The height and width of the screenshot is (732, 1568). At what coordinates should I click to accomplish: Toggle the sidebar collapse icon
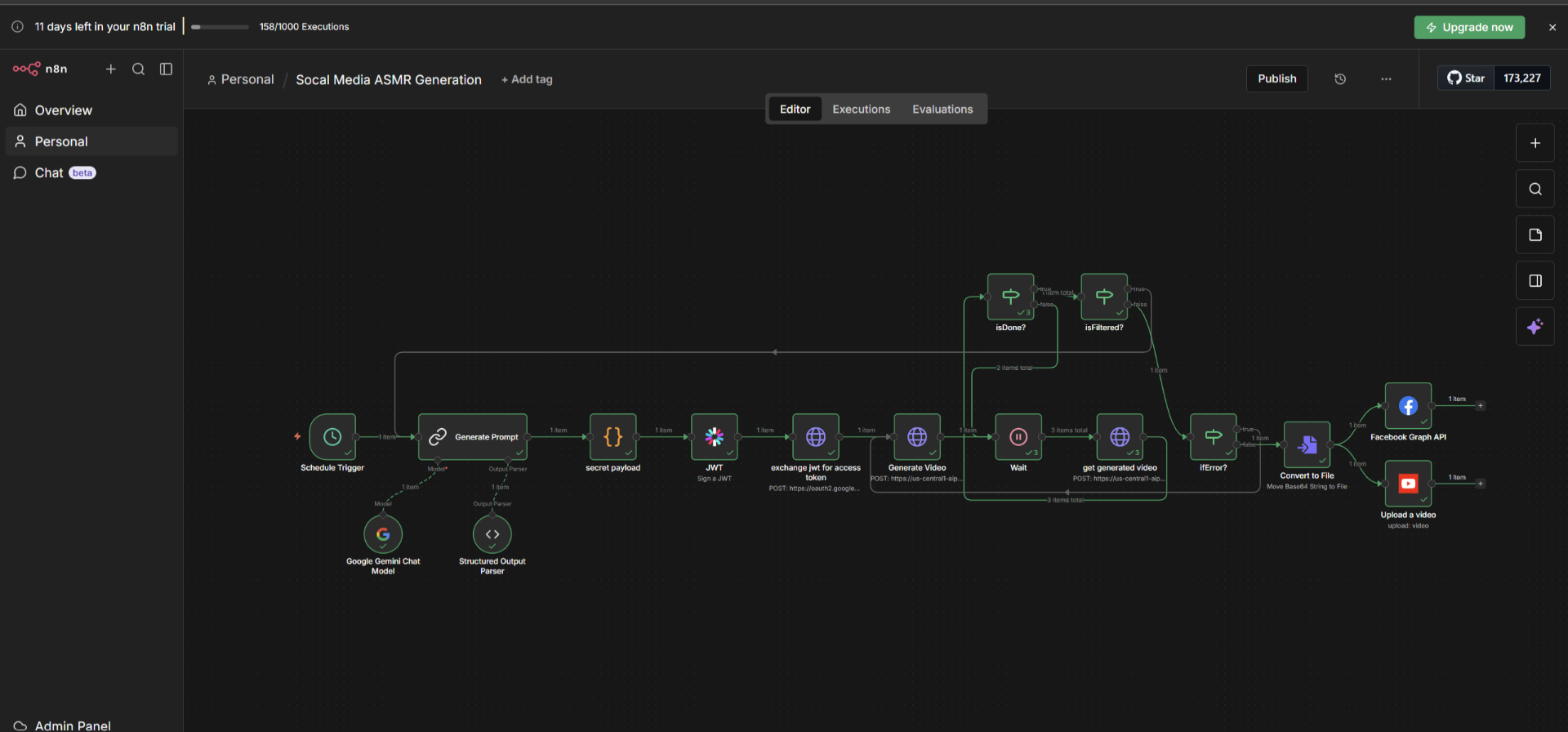tap(166, 69)
